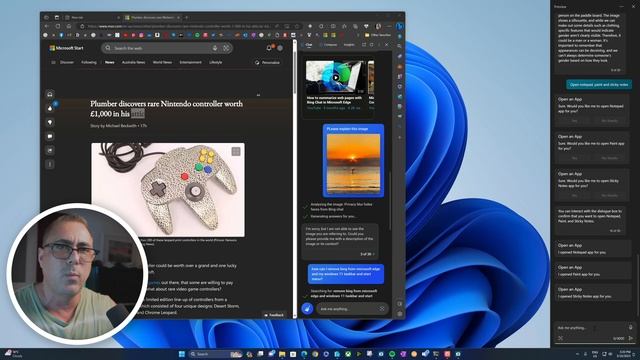Start a new topic with the blue broom button

click(x=307, y=309)
